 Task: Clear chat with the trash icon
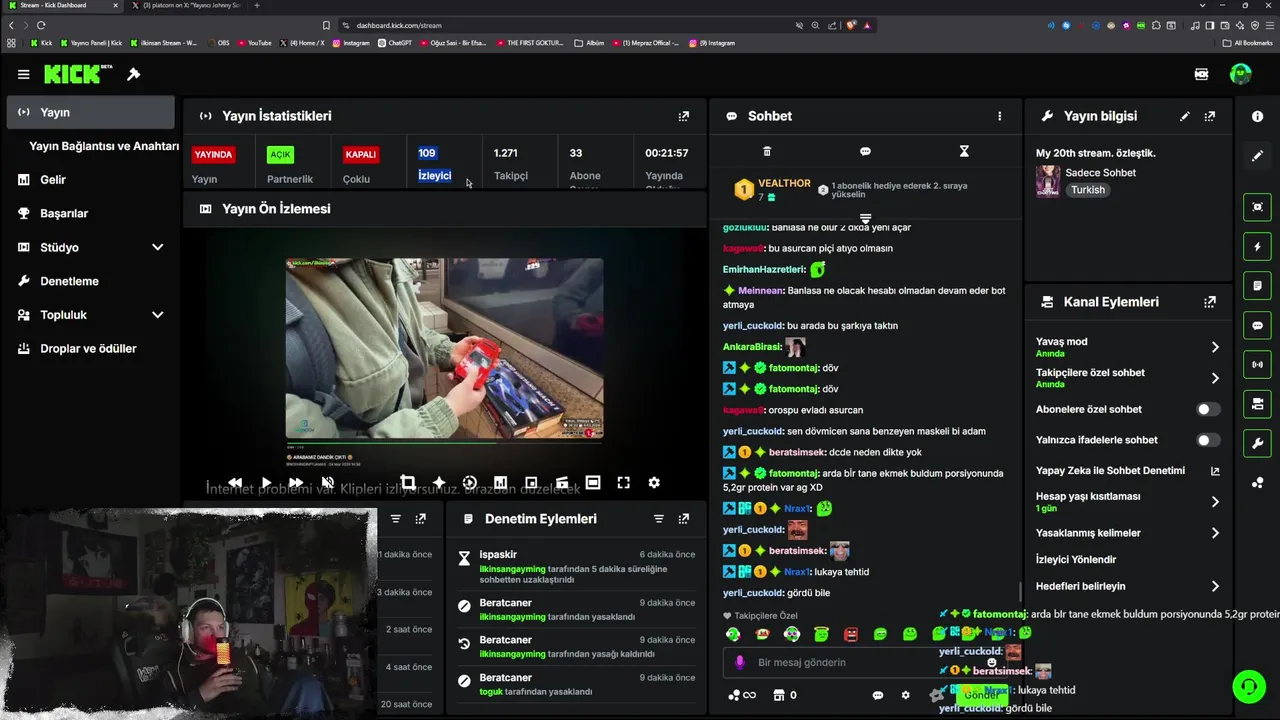[x=767, y=151]
